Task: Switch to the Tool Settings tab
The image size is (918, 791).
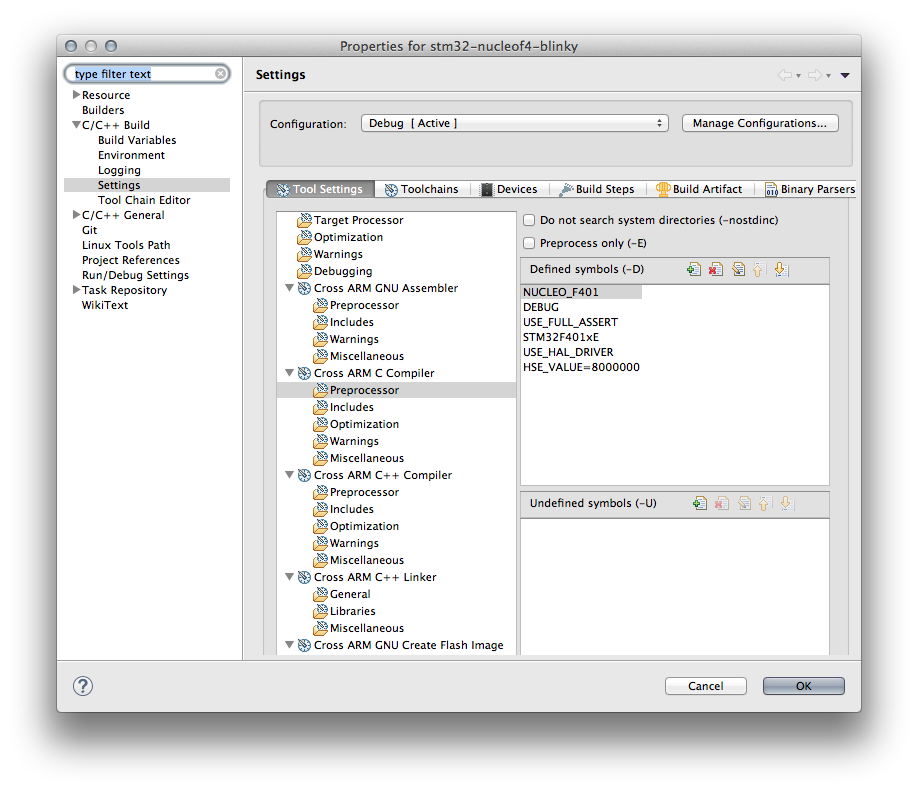Action: [x=320, y=189]
